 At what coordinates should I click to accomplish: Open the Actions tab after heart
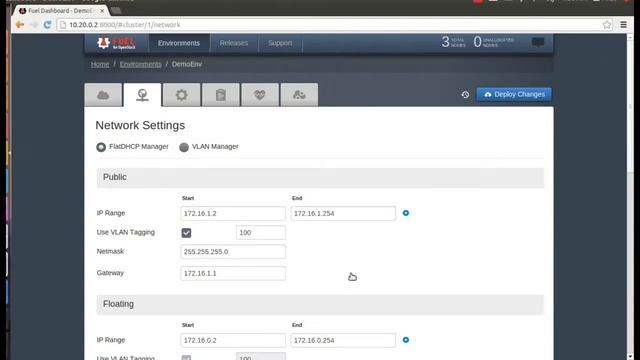point(299,95)
